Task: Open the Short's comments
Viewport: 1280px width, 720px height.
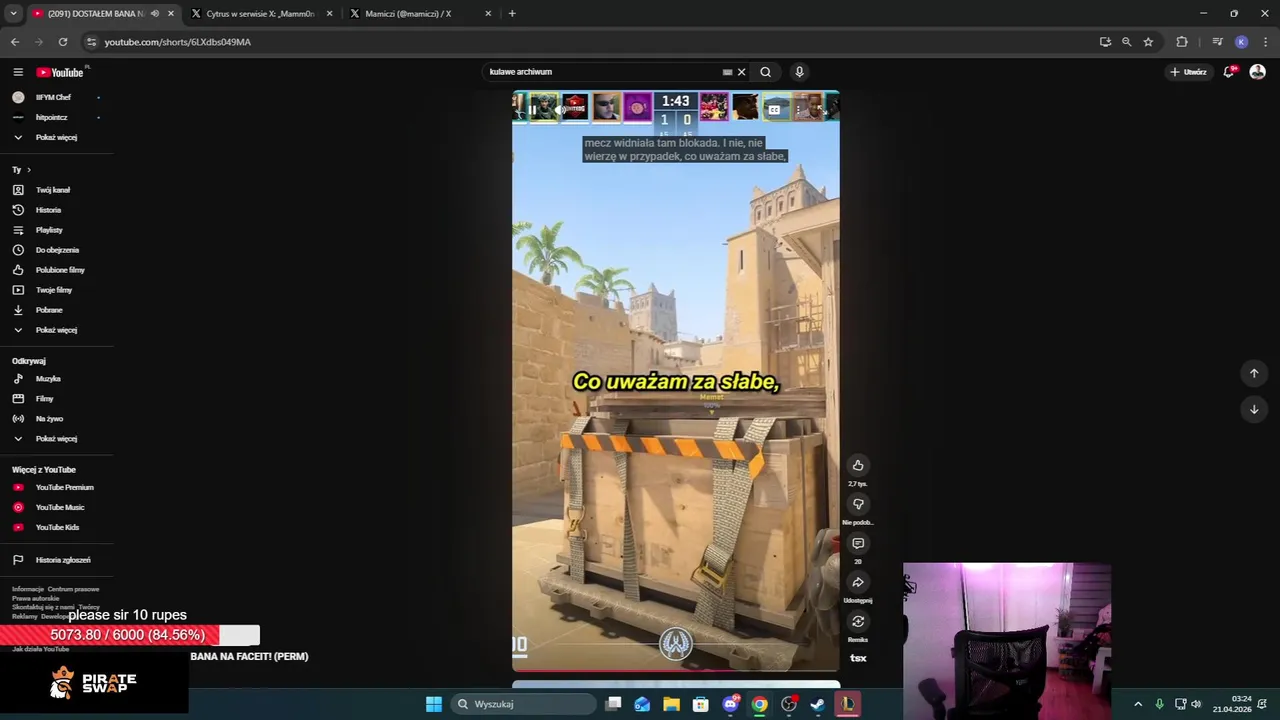Action: [x=858, y=543]
